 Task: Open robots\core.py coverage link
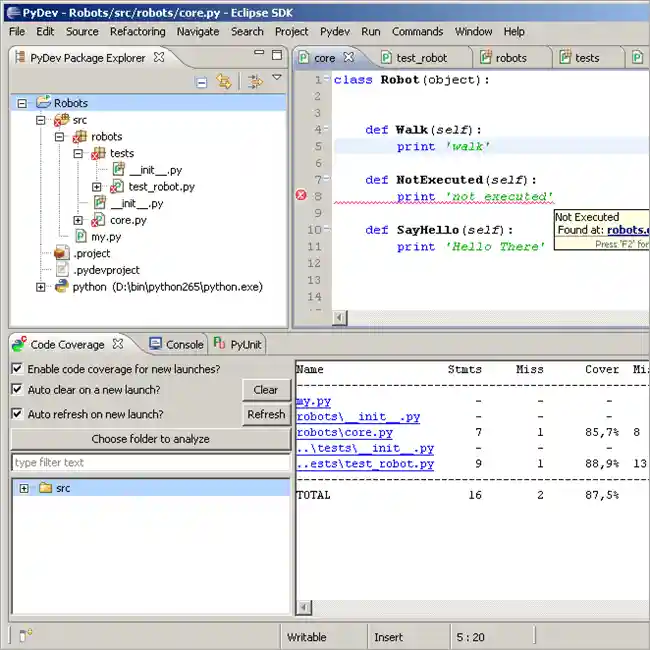tap(344, 432)
